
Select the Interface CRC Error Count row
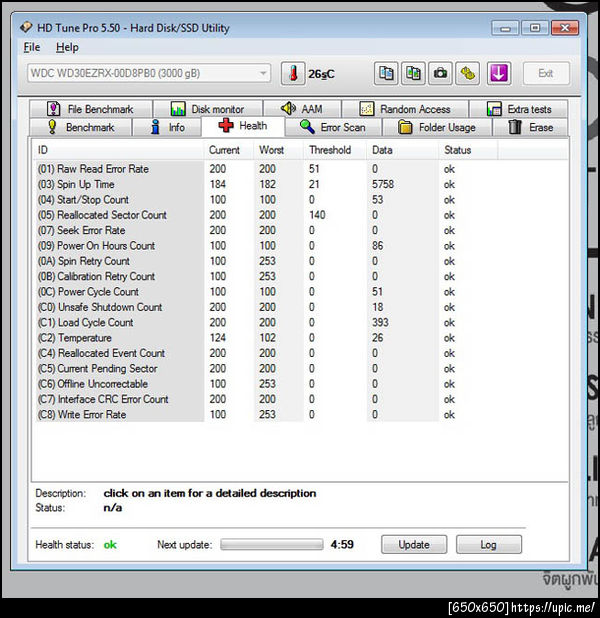(266, 399)
